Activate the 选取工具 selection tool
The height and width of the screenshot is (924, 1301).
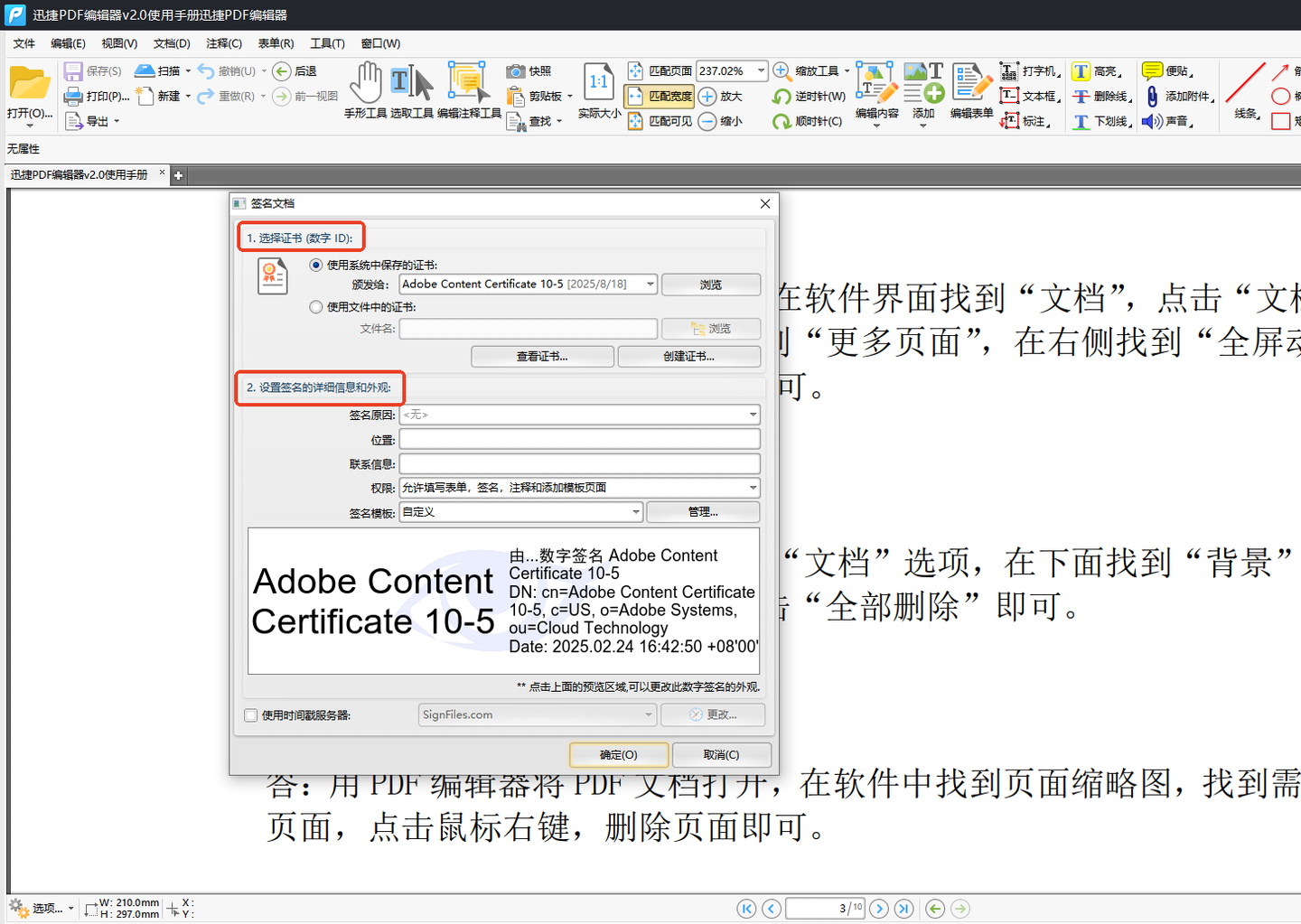pyautogui.click(x=412, y=91)
